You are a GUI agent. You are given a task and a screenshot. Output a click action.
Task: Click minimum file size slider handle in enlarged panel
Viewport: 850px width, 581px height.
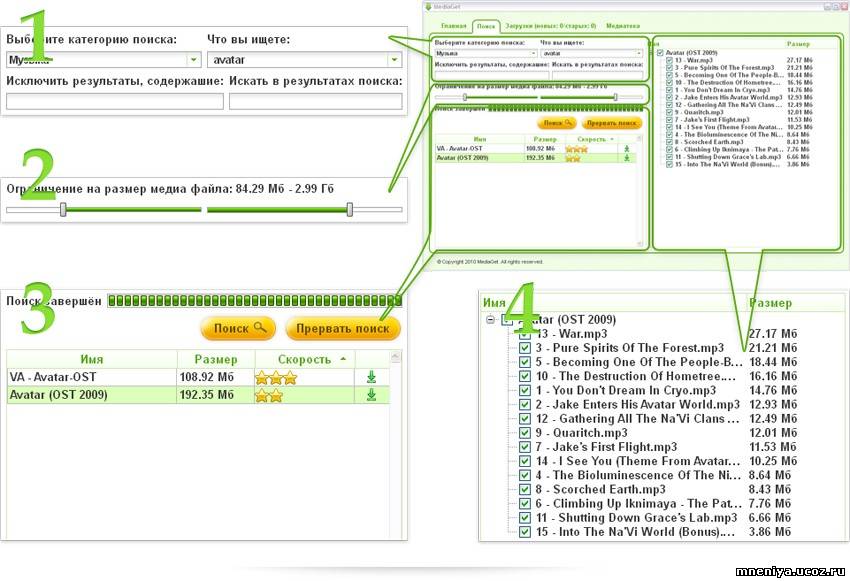pos(63,210)
